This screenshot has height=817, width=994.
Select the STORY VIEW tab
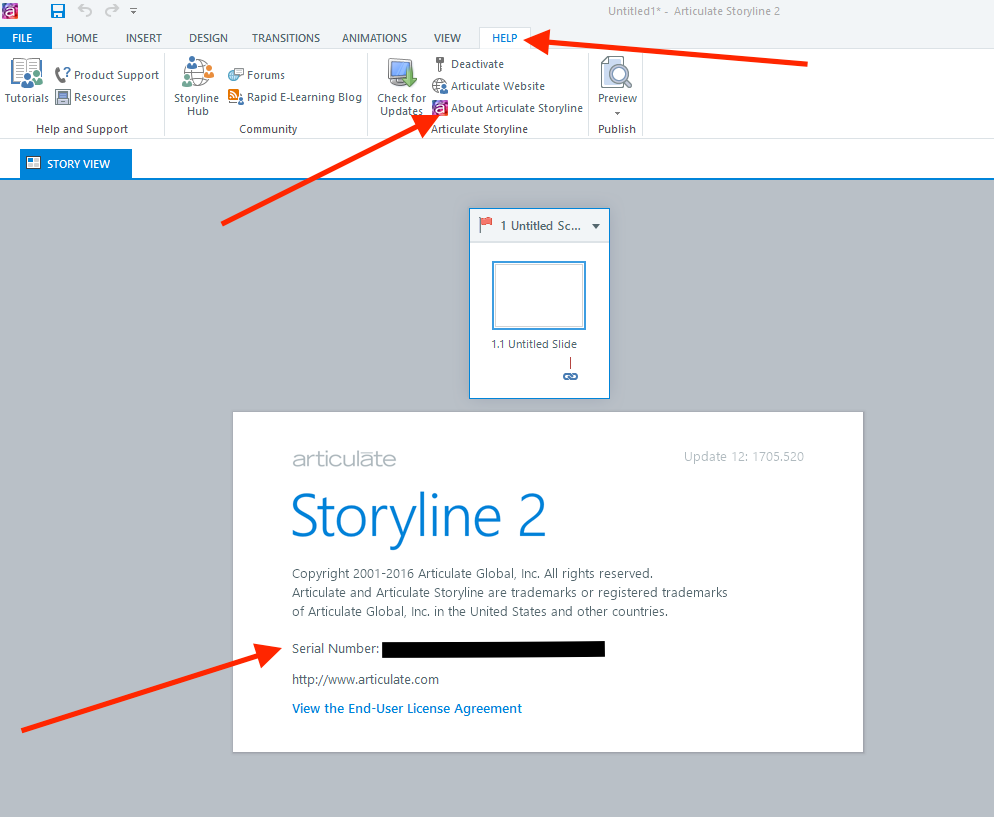76,164
